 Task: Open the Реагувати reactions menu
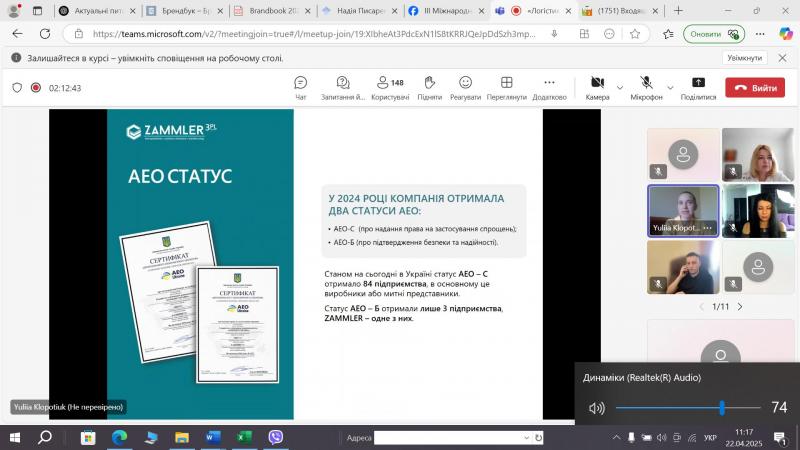(x=465, y=88)
